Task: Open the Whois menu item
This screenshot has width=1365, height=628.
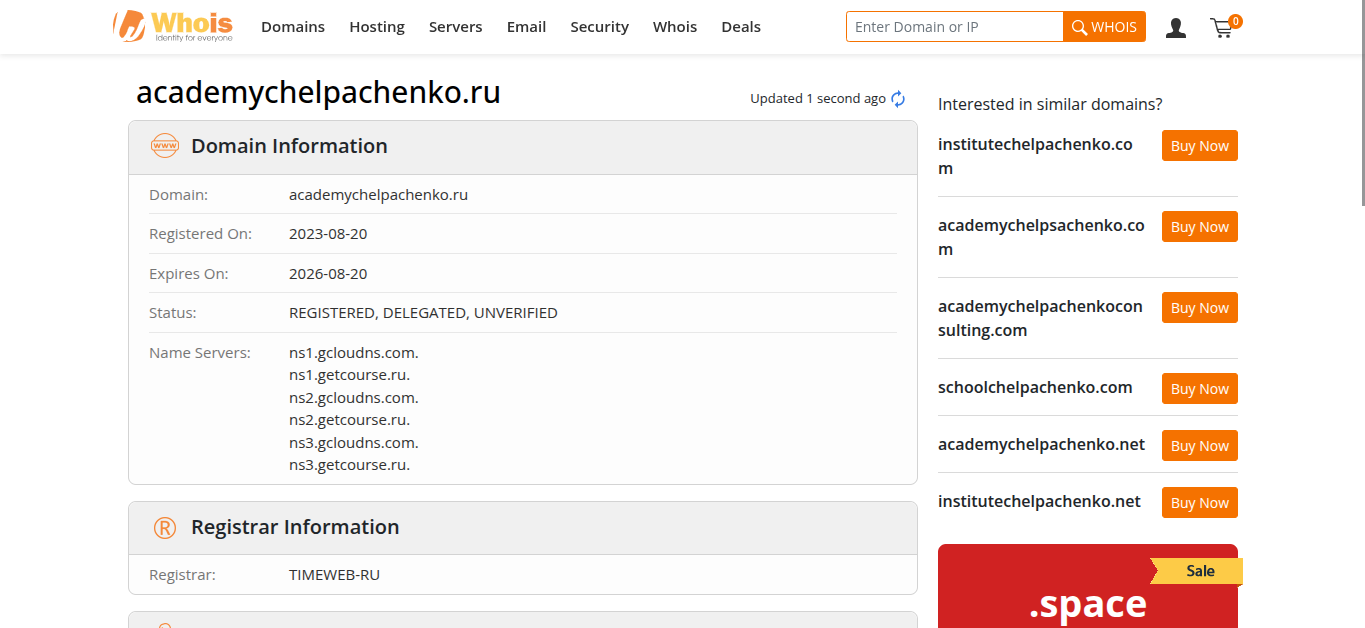Action: point(675,27)
